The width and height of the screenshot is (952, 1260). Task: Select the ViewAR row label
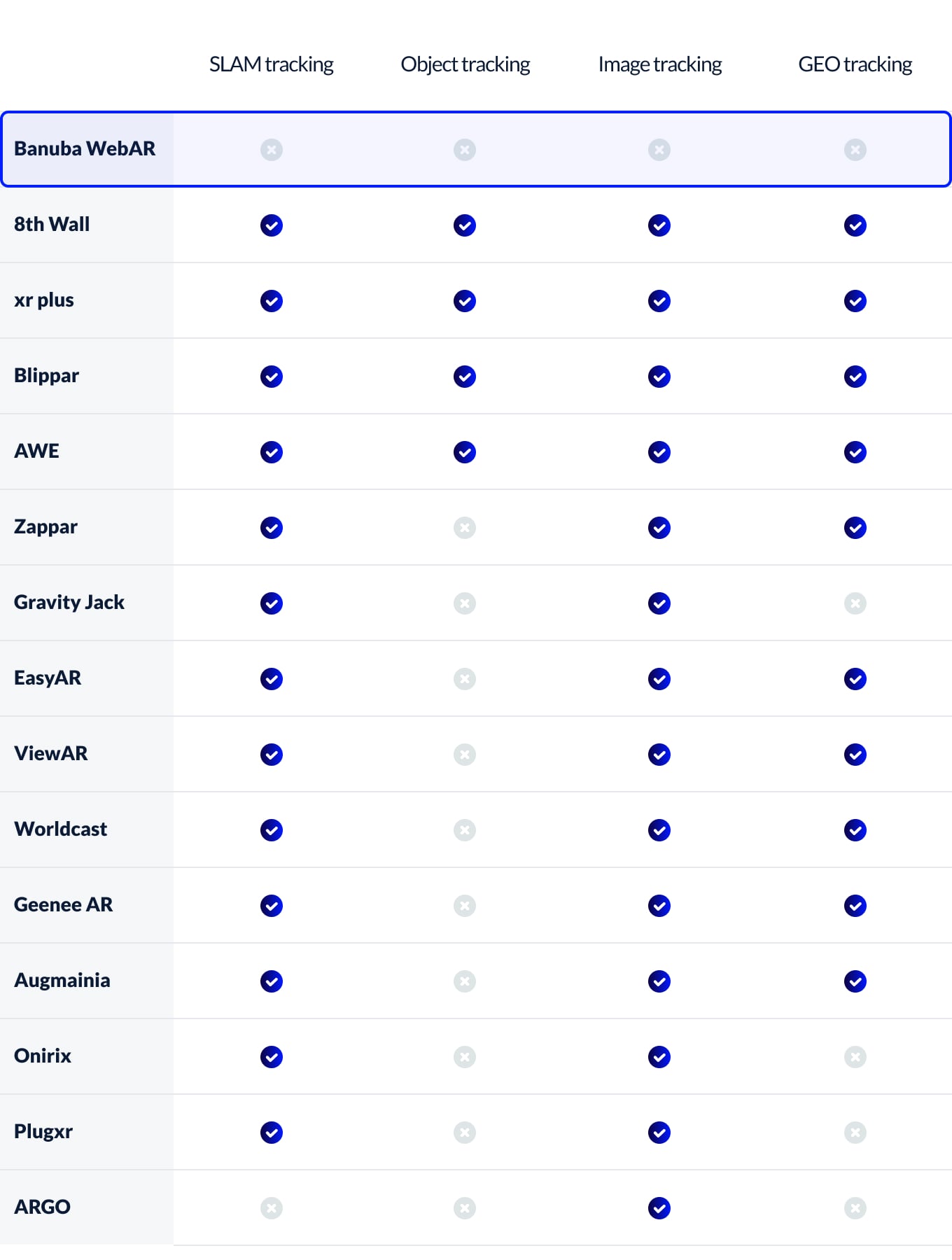click(51, 753)
